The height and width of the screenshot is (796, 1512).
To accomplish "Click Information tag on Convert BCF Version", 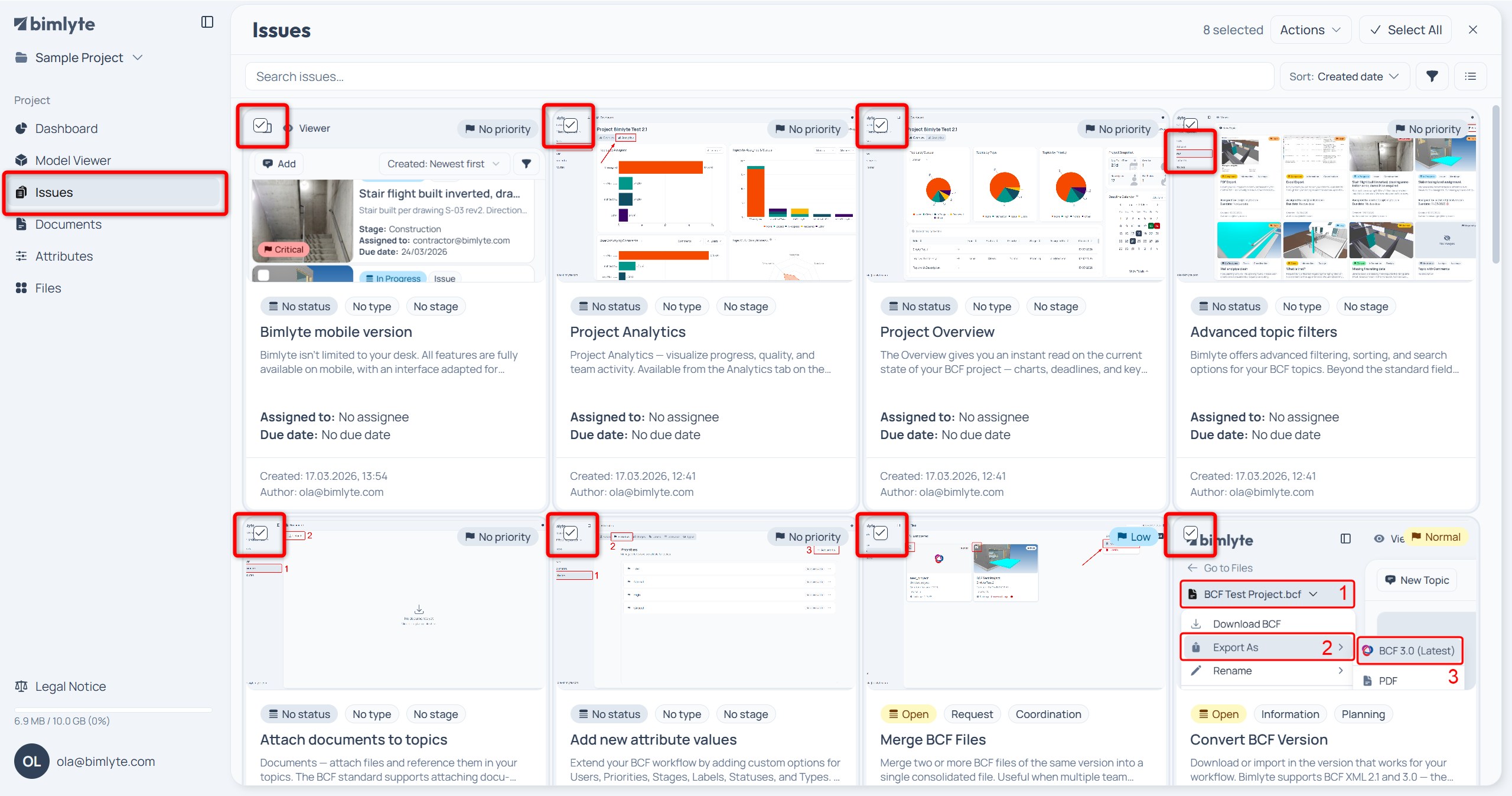I will 1290,714.
